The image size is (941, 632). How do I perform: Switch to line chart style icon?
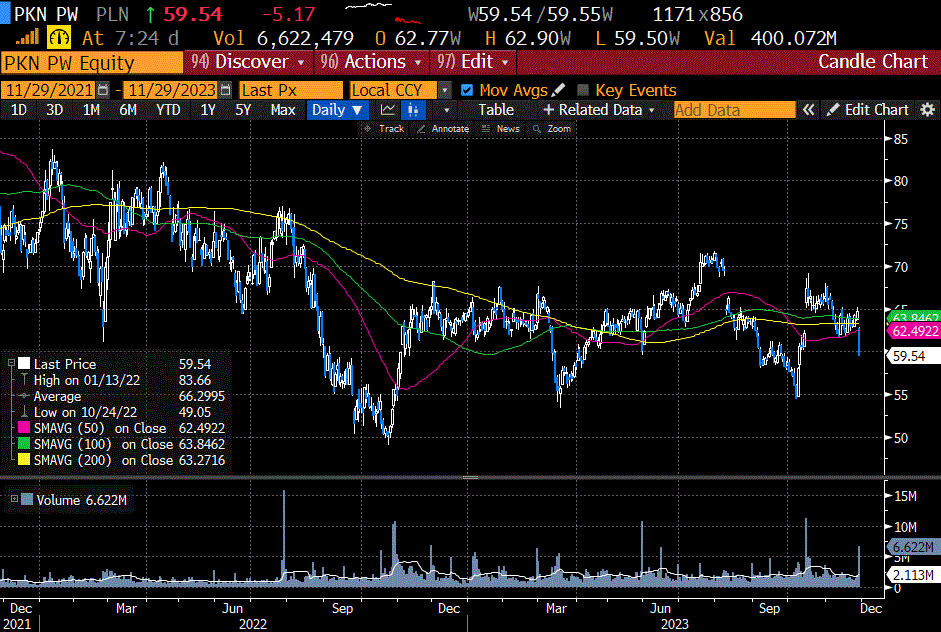pyautogui.click(x=388, y=110)
